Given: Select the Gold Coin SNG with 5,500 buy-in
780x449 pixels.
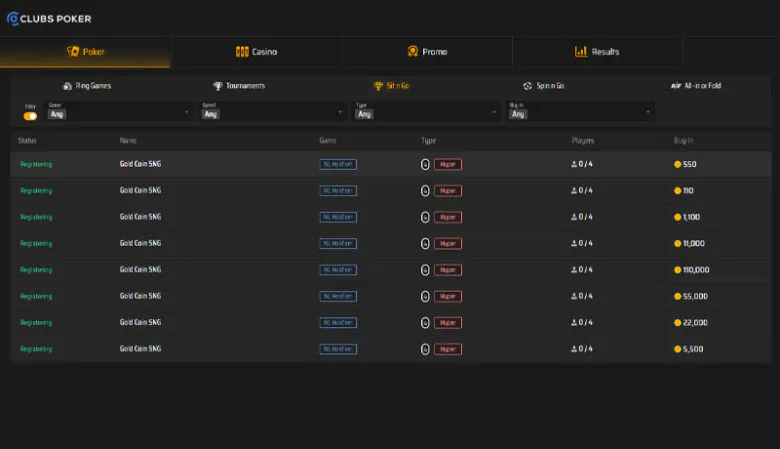Looking at the screenshot, I should 140,349.
